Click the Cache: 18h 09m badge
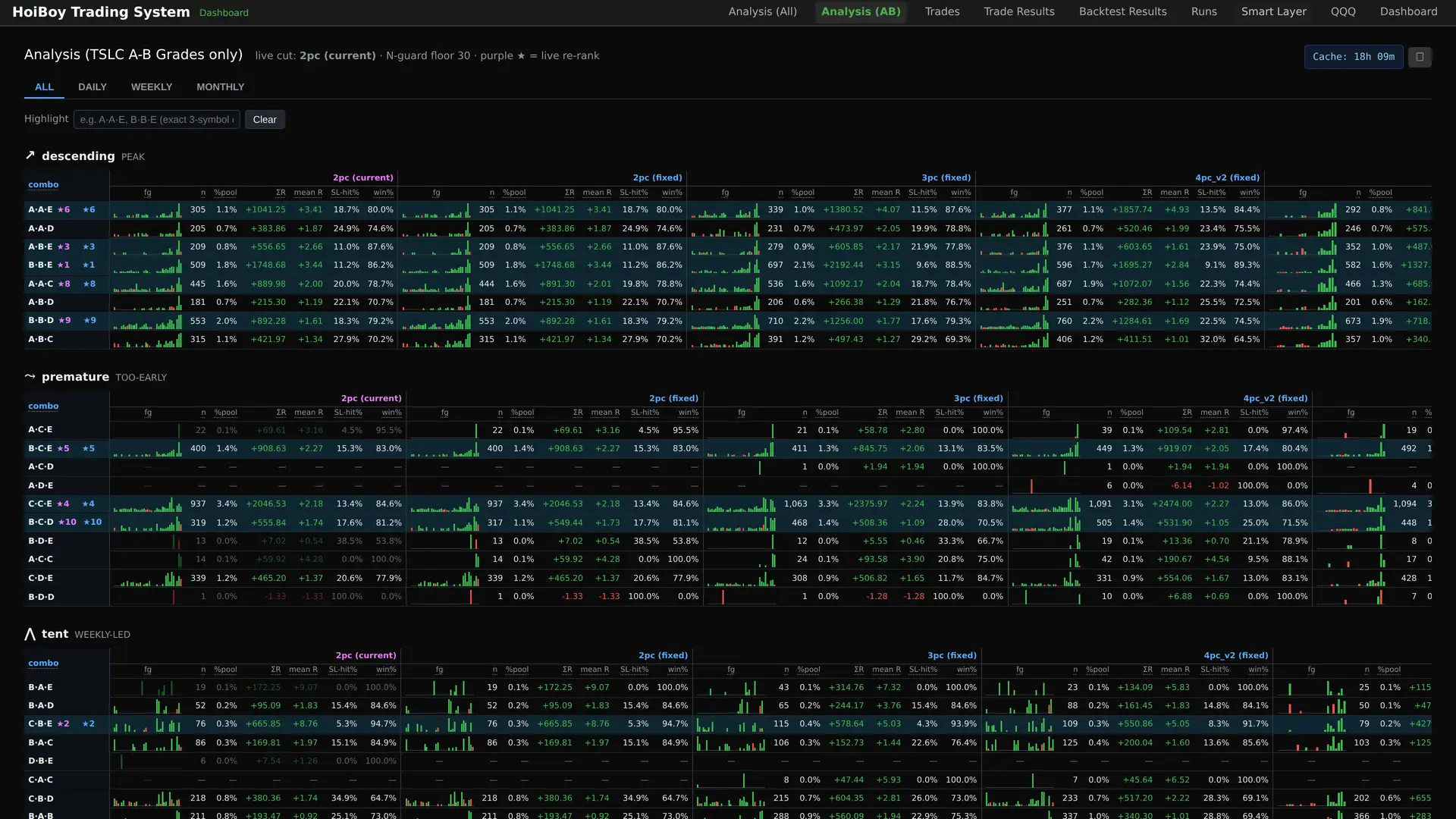This screenshot has width=1456, height=819. coord(1354,57)
